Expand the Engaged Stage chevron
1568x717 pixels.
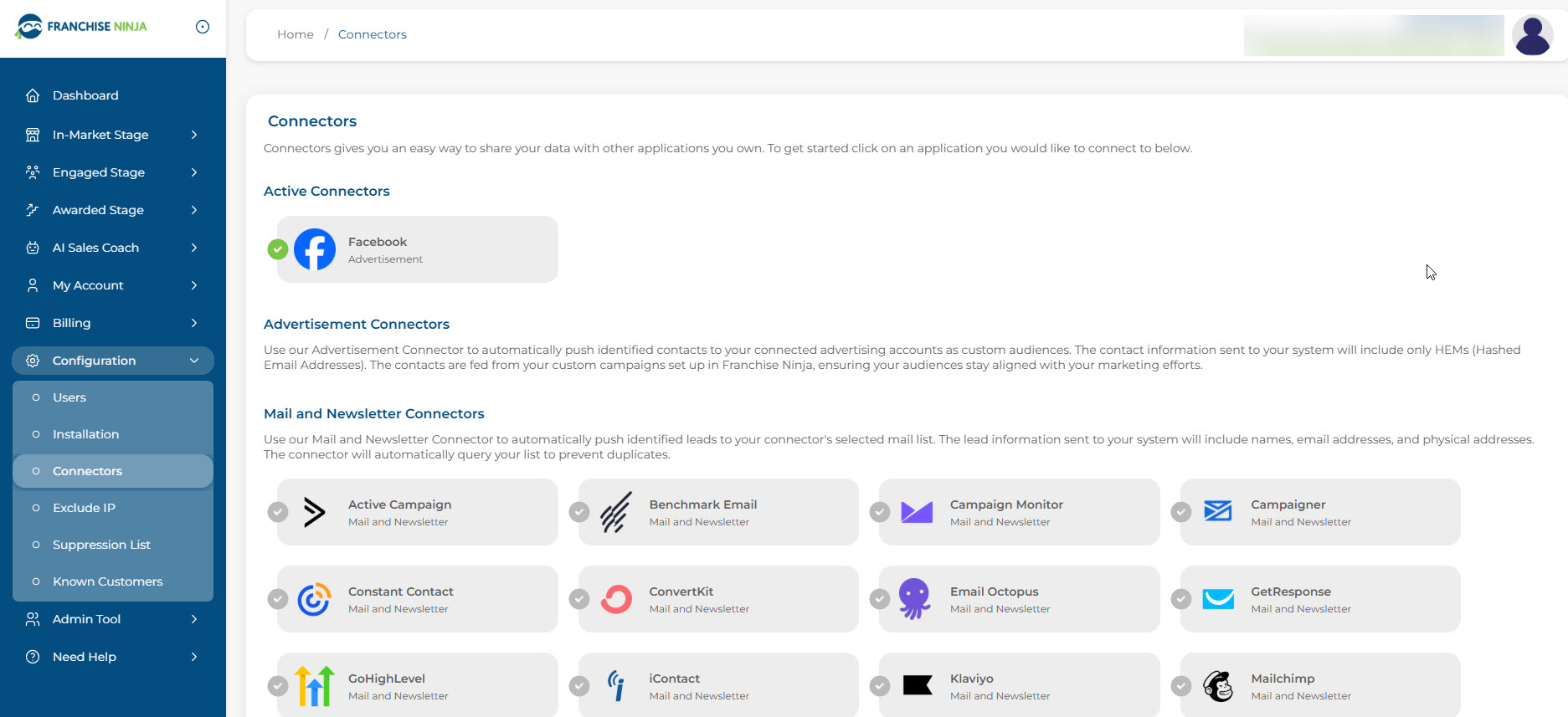(194, 172)
